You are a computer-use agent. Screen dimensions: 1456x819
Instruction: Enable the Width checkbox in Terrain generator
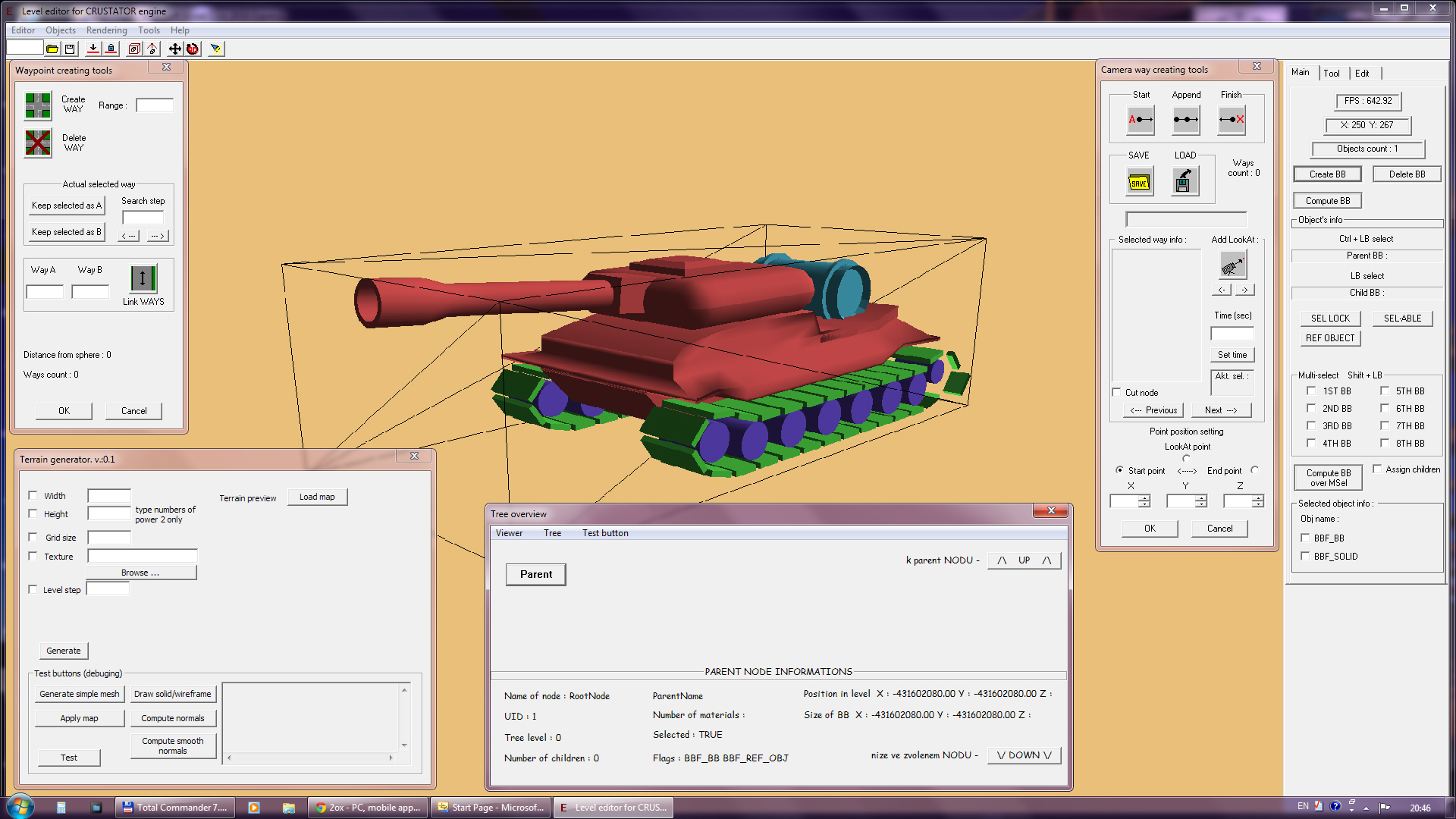33,495
